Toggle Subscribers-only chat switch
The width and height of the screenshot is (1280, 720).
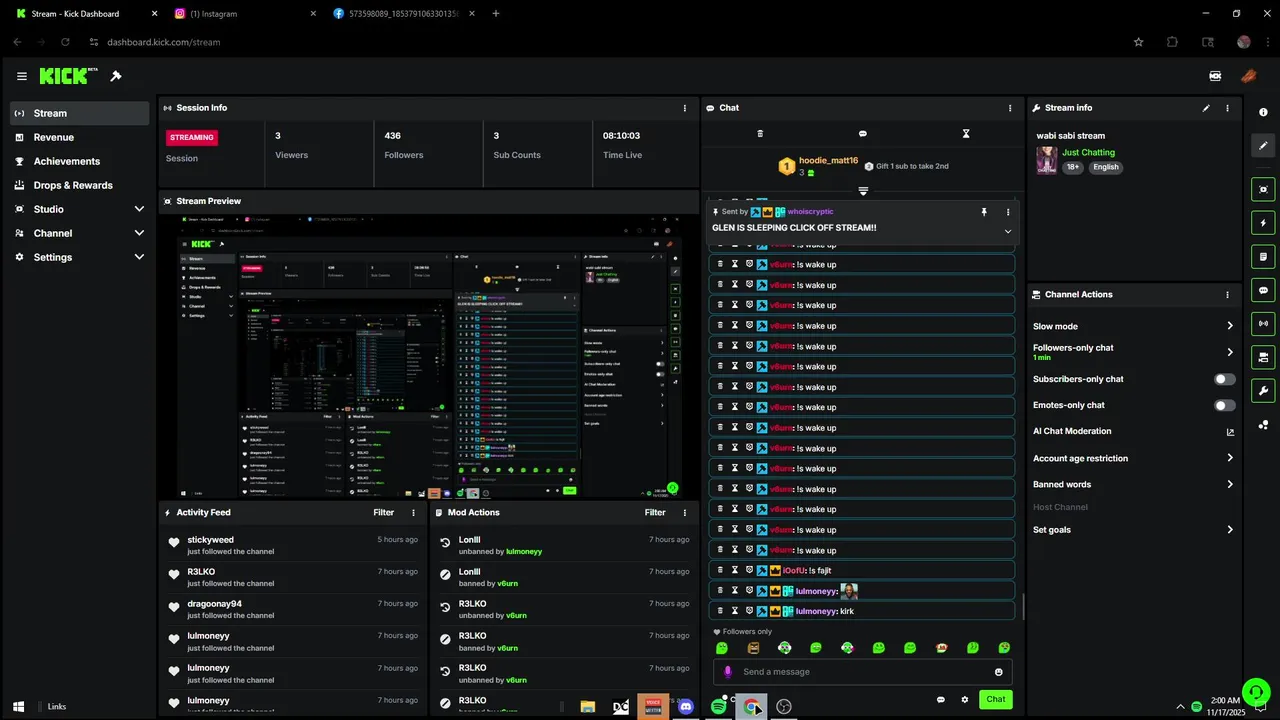pos(1224,380)
